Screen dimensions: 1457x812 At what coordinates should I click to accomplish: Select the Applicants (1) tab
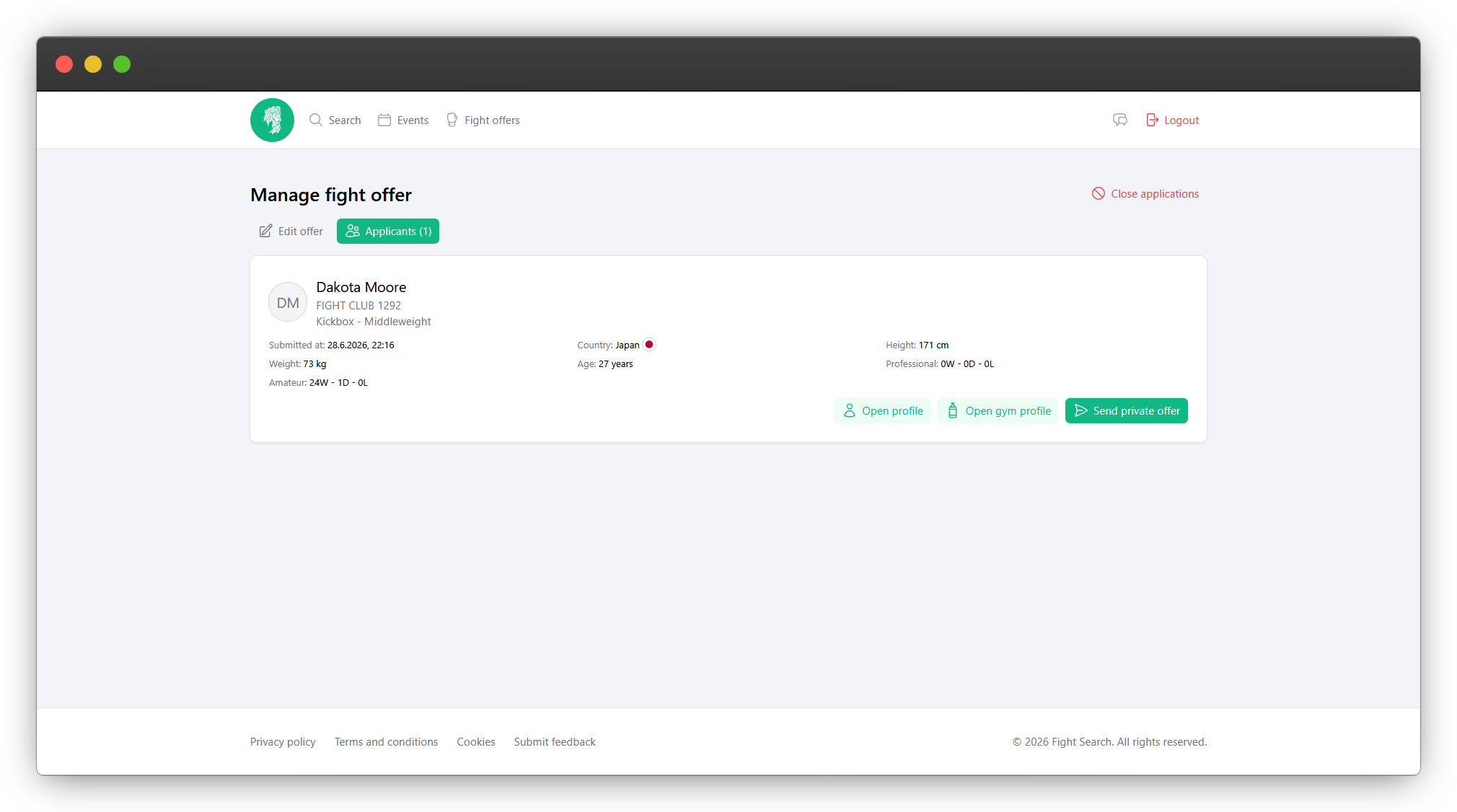(388, 231)
